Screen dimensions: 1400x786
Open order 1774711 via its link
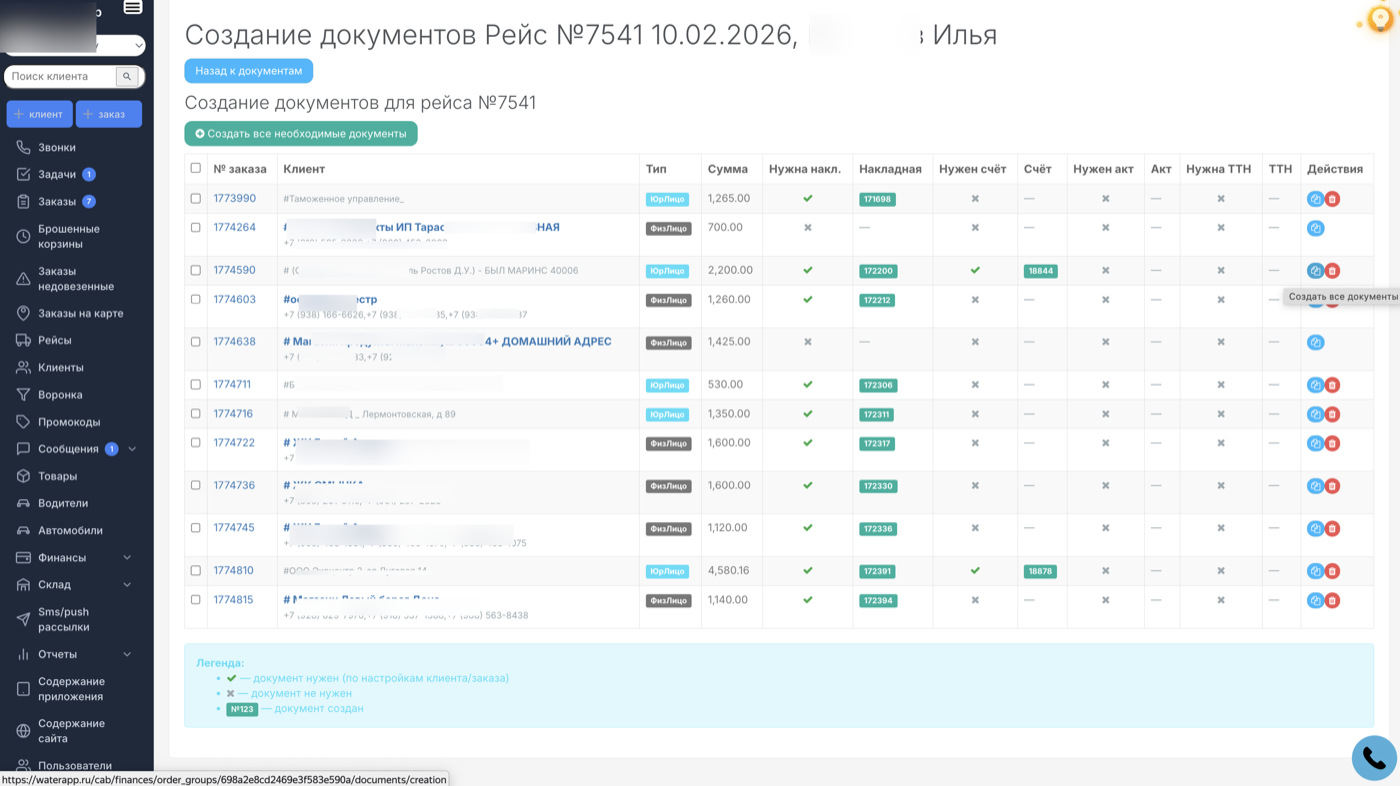232,384
